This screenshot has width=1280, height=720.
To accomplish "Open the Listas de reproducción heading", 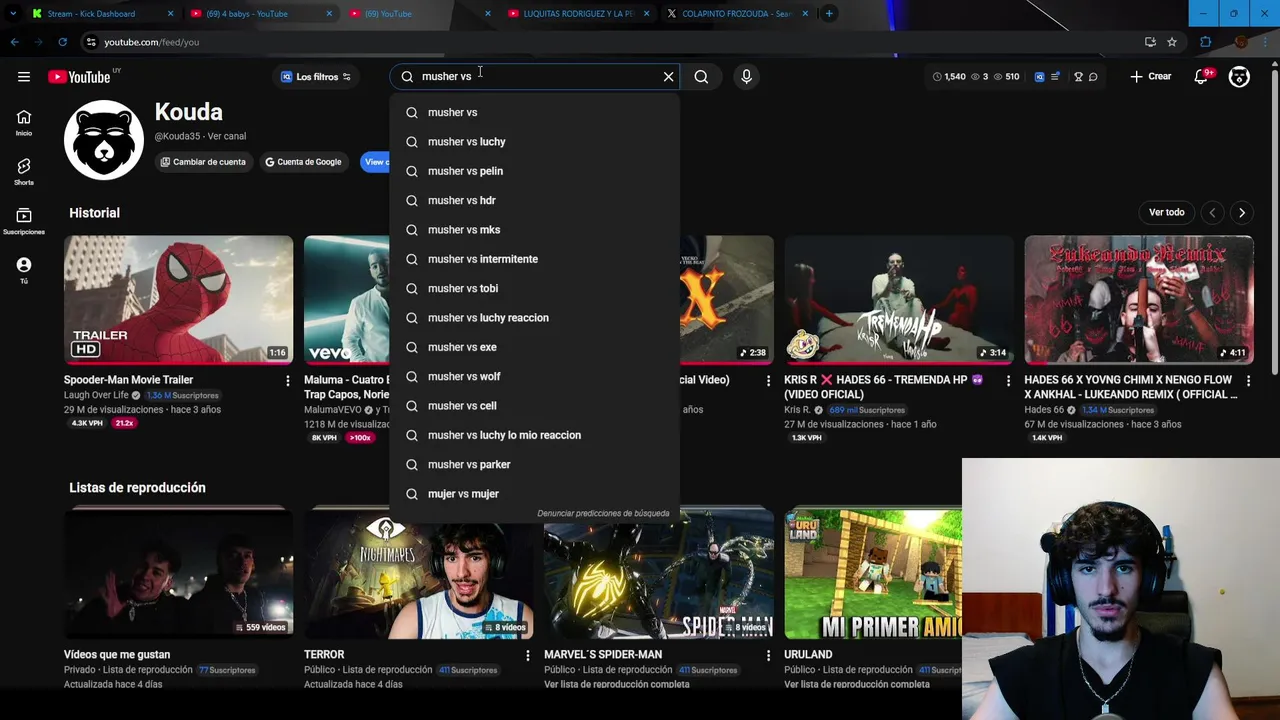I will click(x=137, y=487).
